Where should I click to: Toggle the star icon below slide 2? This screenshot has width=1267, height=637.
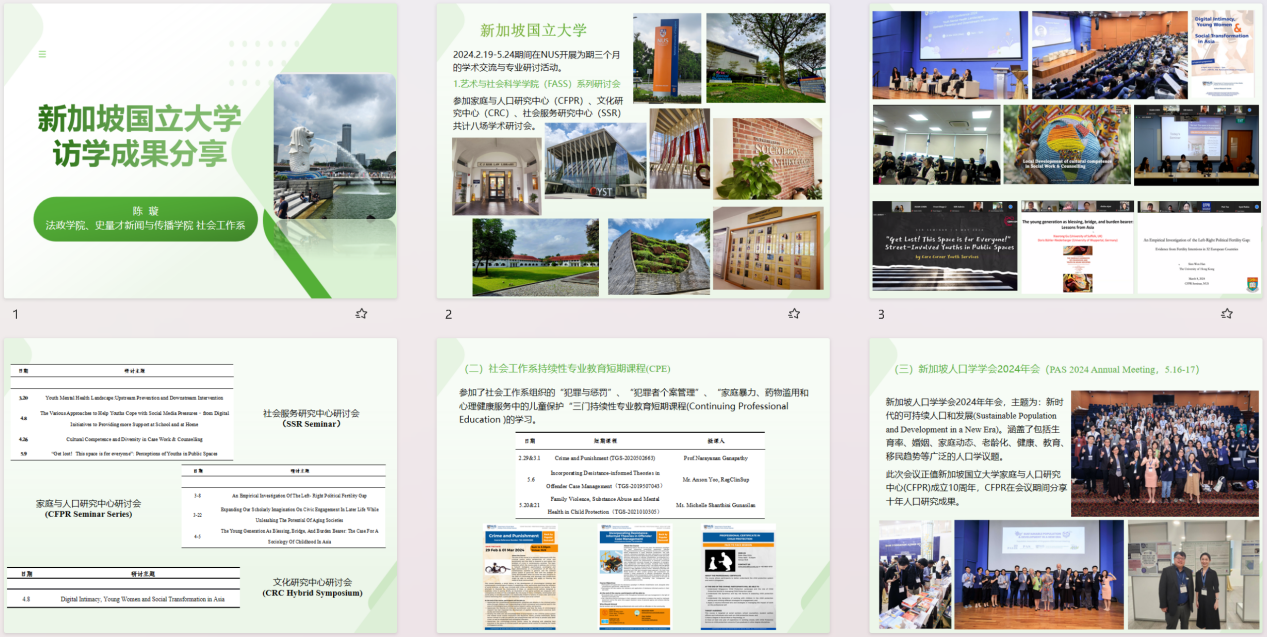click(794, 314)
